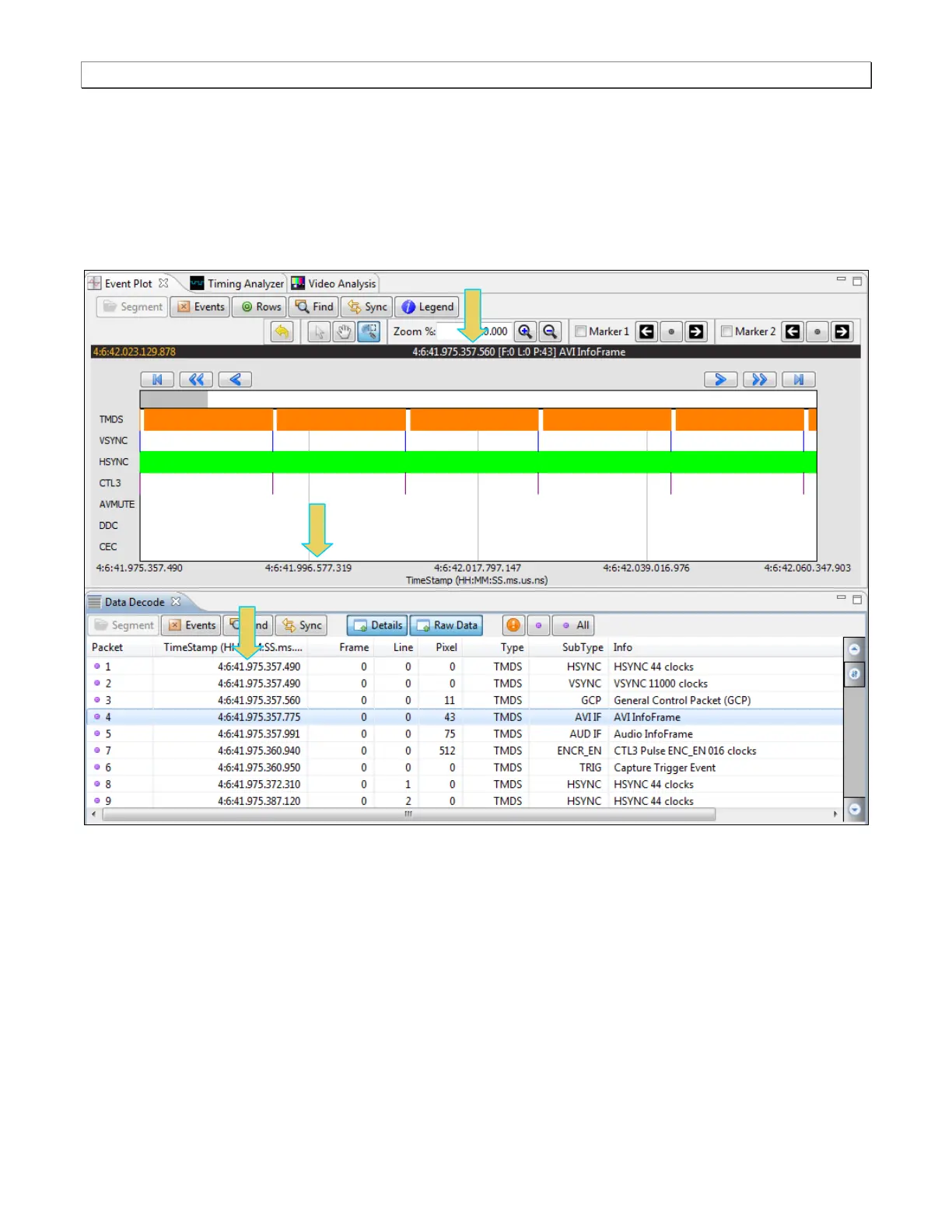Viewport: 952px width, 1232px height.
Task: Select packet 4 AVI InfoFrame row
Action: 465,717
